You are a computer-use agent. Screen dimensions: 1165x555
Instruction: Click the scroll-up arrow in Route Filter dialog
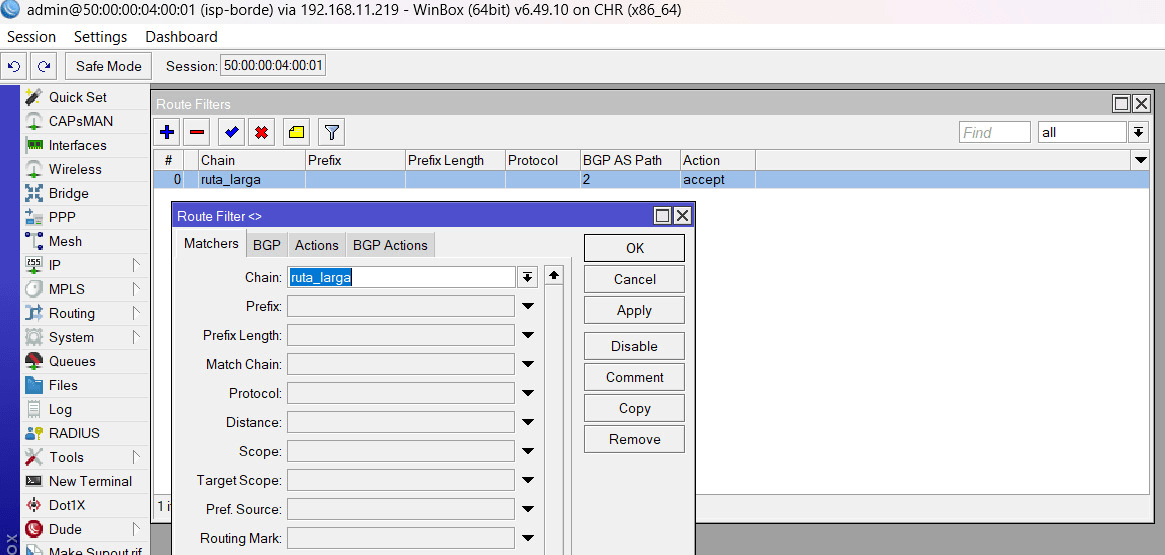tap(554, 276)
